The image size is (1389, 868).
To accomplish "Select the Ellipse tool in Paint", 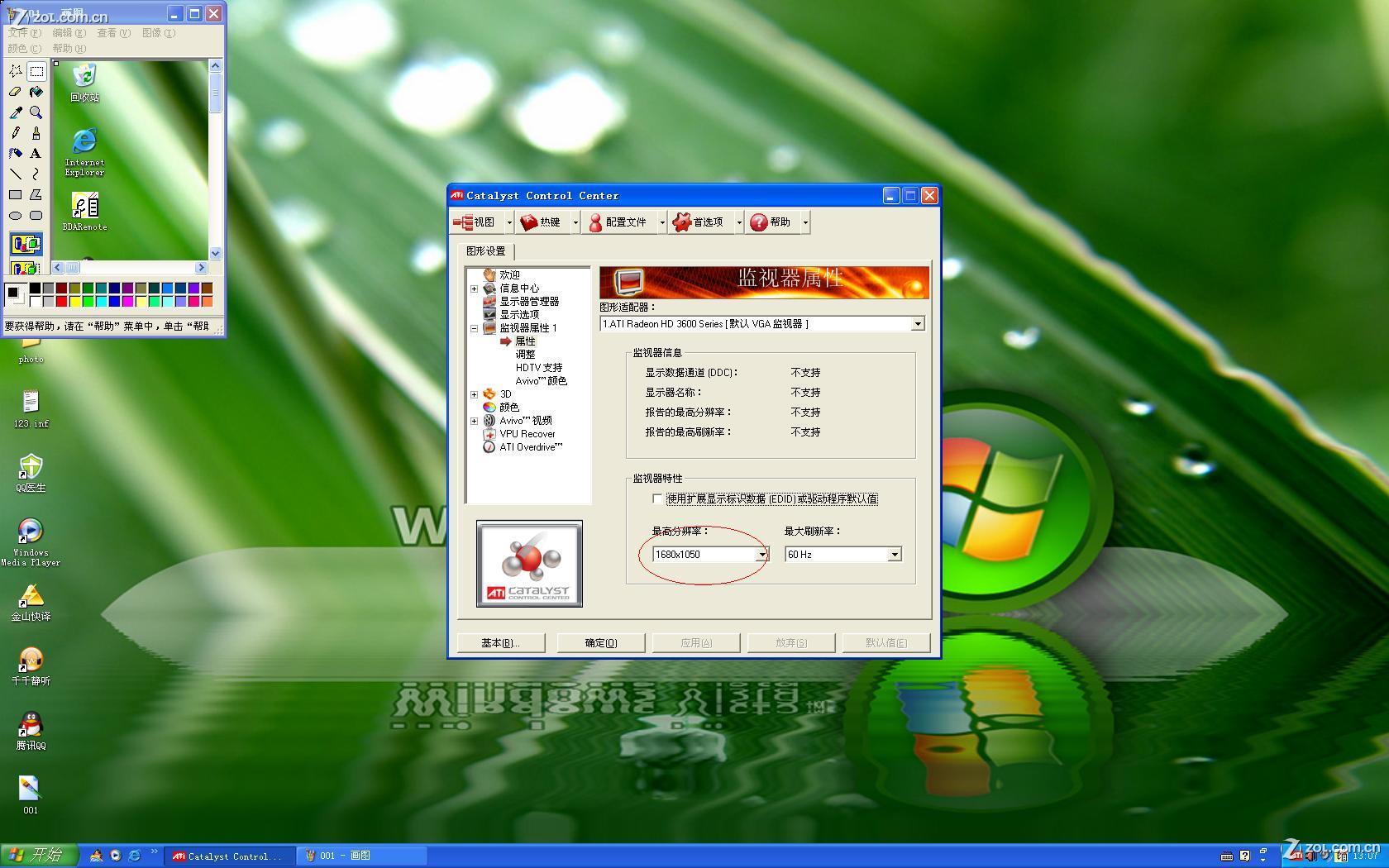I will tap(16, 216).
